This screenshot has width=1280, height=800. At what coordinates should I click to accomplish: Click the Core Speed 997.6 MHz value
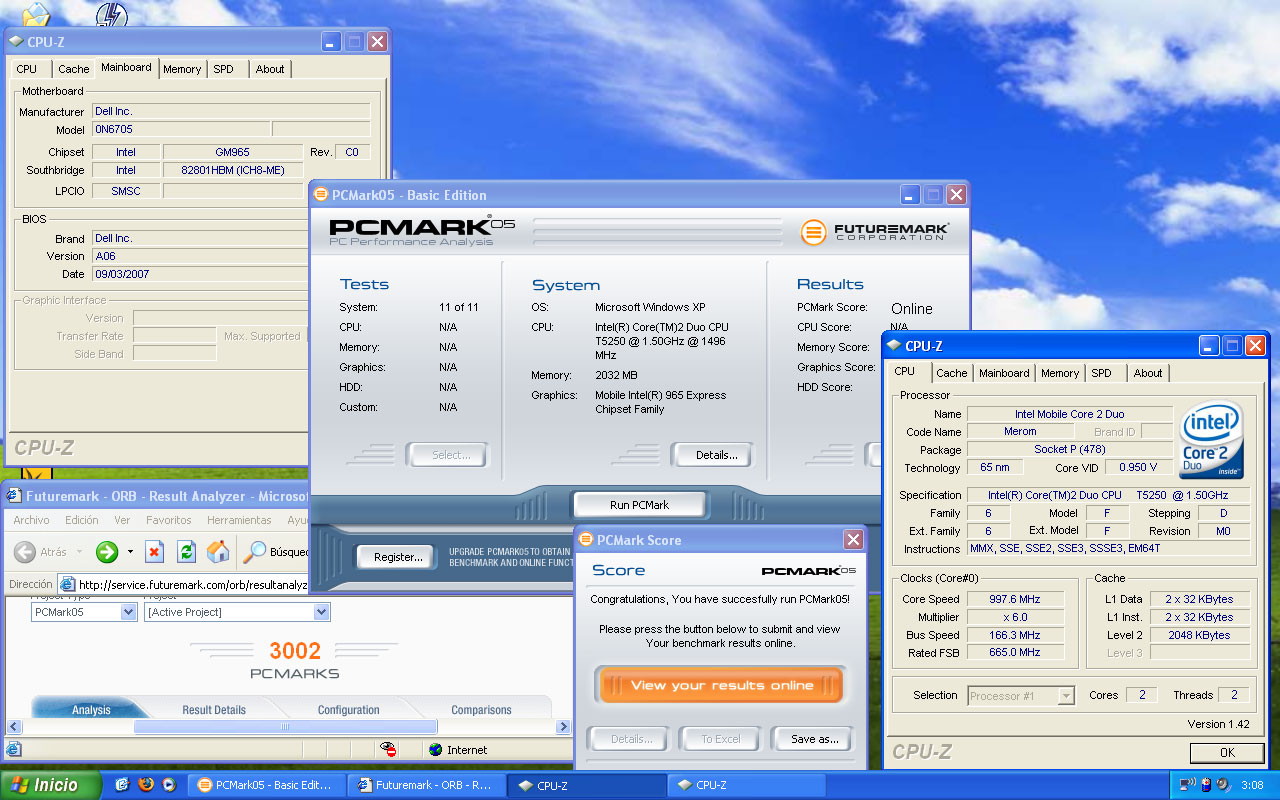1014,599
